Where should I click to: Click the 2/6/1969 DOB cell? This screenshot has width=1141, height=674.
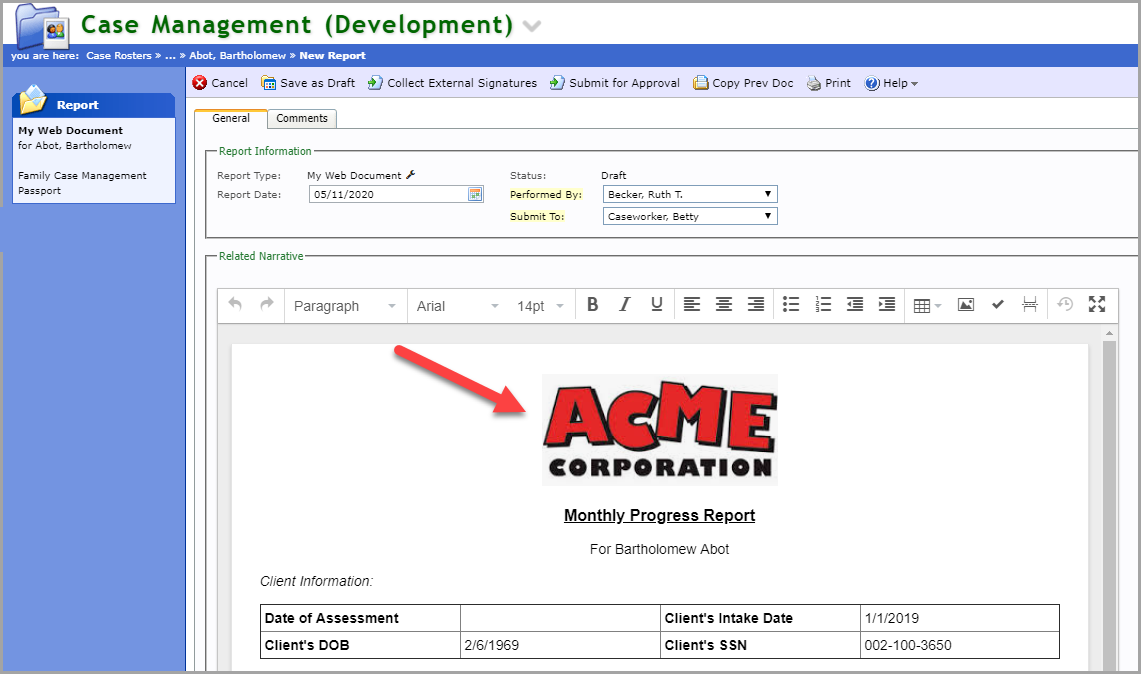click(x=560, y=645)
